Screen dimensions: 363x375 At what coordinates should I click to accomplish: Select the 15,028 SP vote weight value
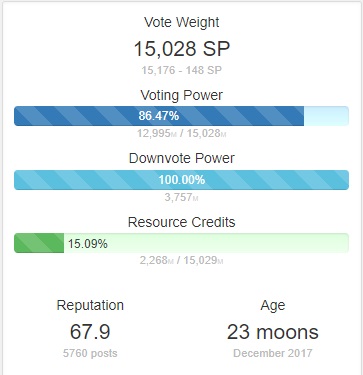pyautogui.click(x=182, y=49)
